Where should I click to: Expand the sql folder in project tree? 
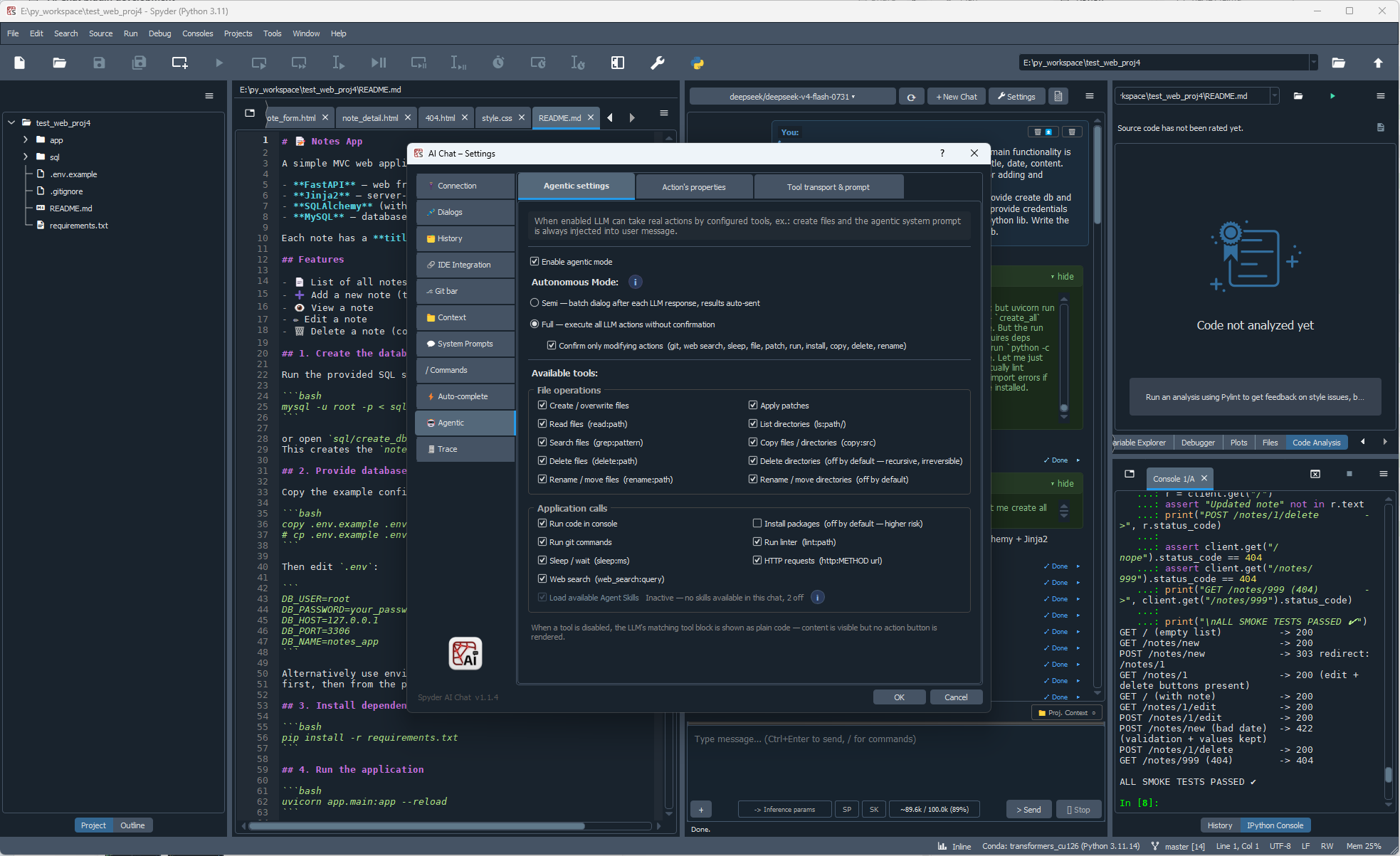[26, 157]
